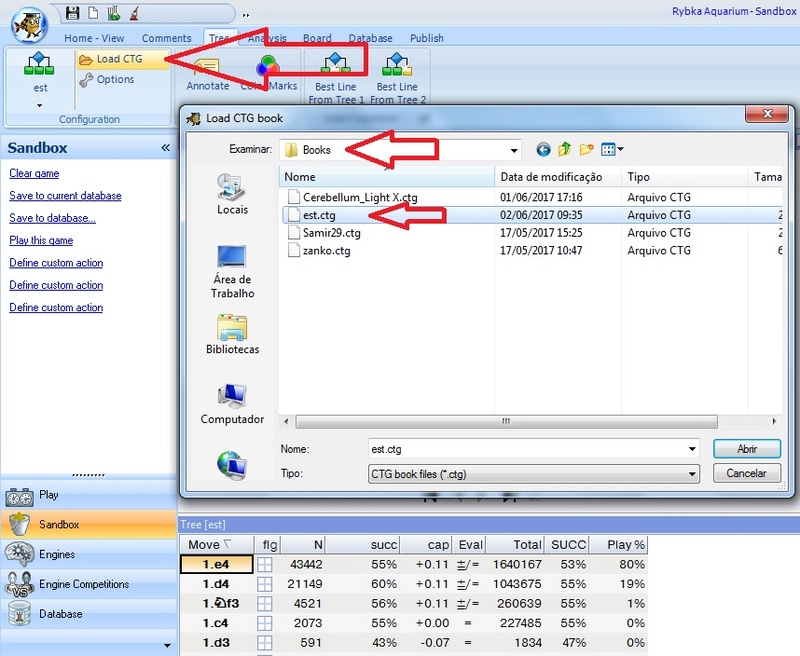
Task: Expand the dropdown arrow under est
Action: pyautogui.click(x=40, y=106)
